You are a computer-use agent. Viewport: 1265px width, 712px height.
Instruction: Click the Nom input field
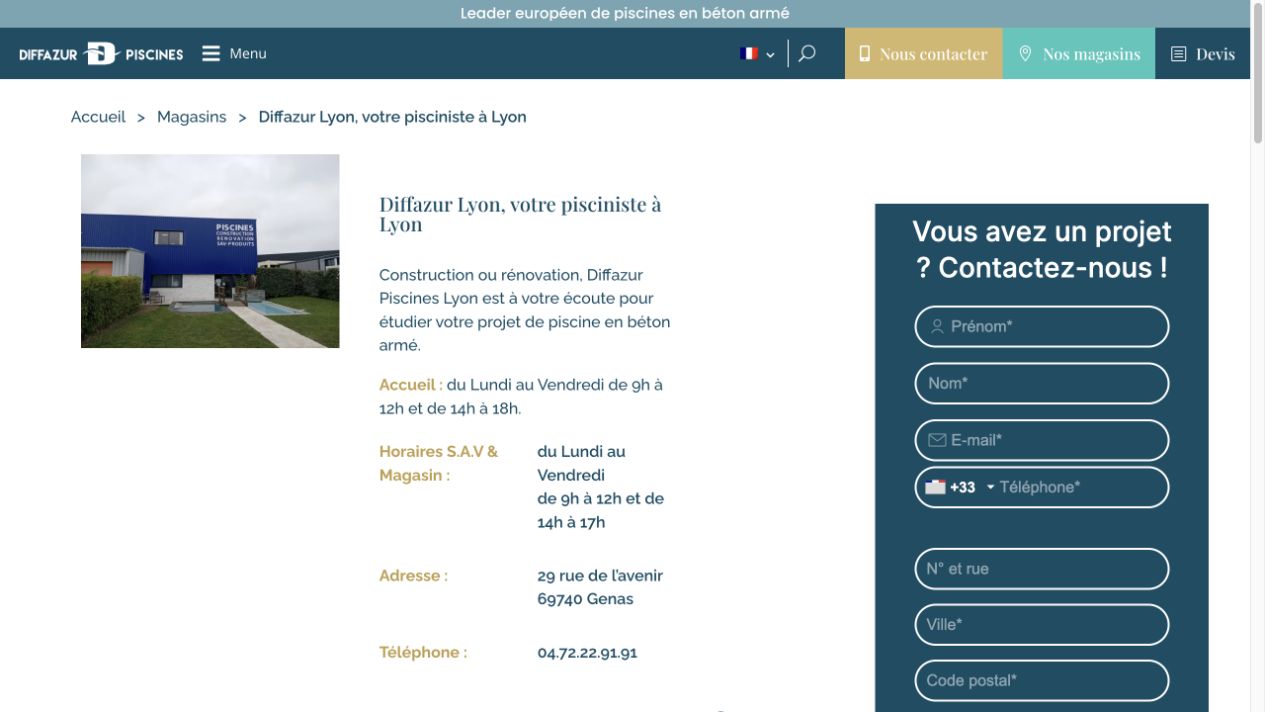point(1041,383)
